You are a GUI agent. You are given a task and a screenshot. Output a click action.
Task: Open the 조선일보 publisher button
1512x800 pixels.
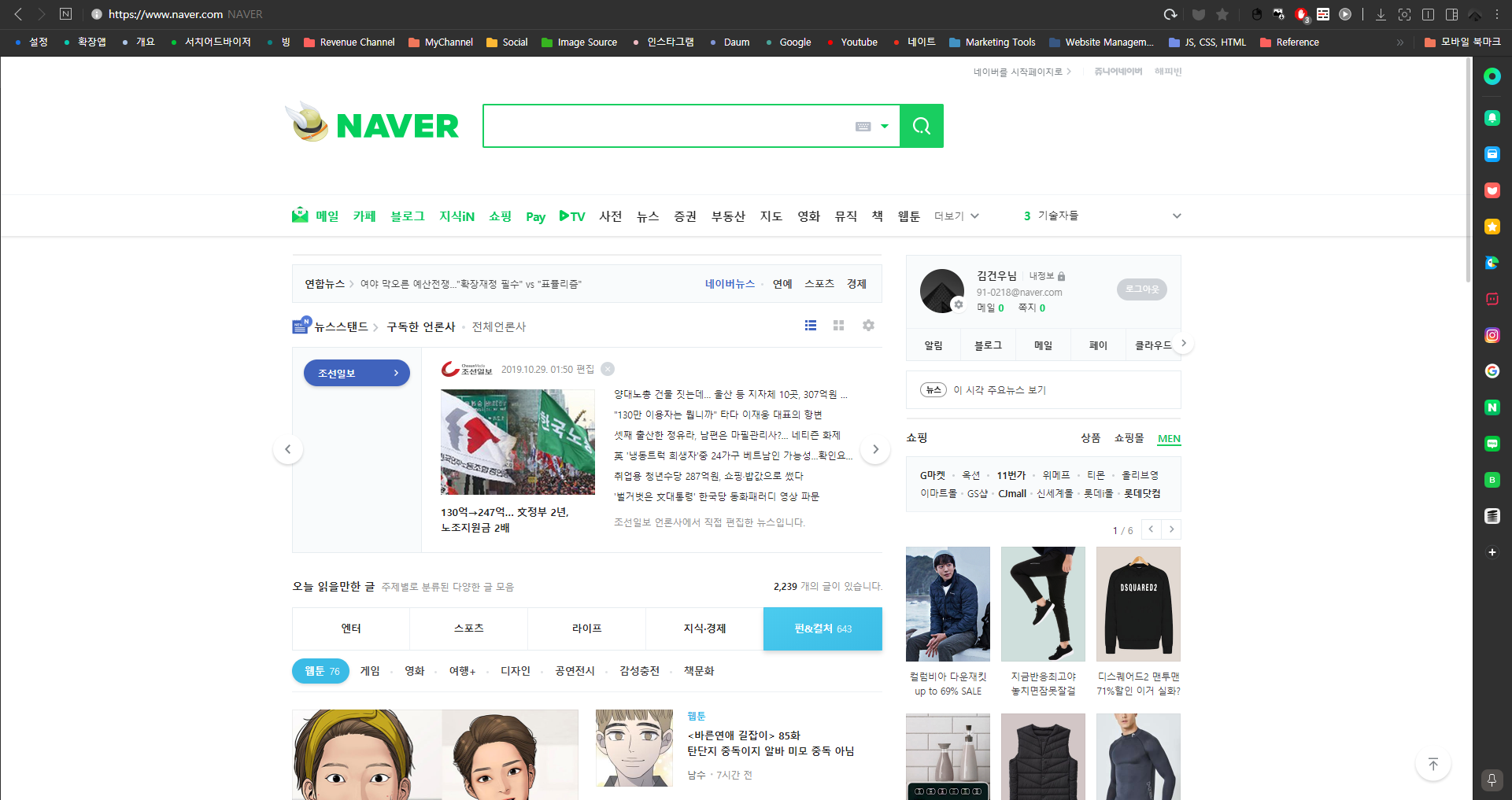click(x=357, y=373)
